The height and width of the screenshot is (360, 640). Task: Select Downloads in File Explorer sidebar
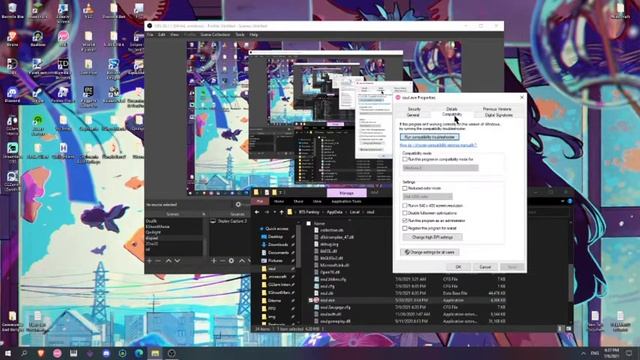click(278, 244)
